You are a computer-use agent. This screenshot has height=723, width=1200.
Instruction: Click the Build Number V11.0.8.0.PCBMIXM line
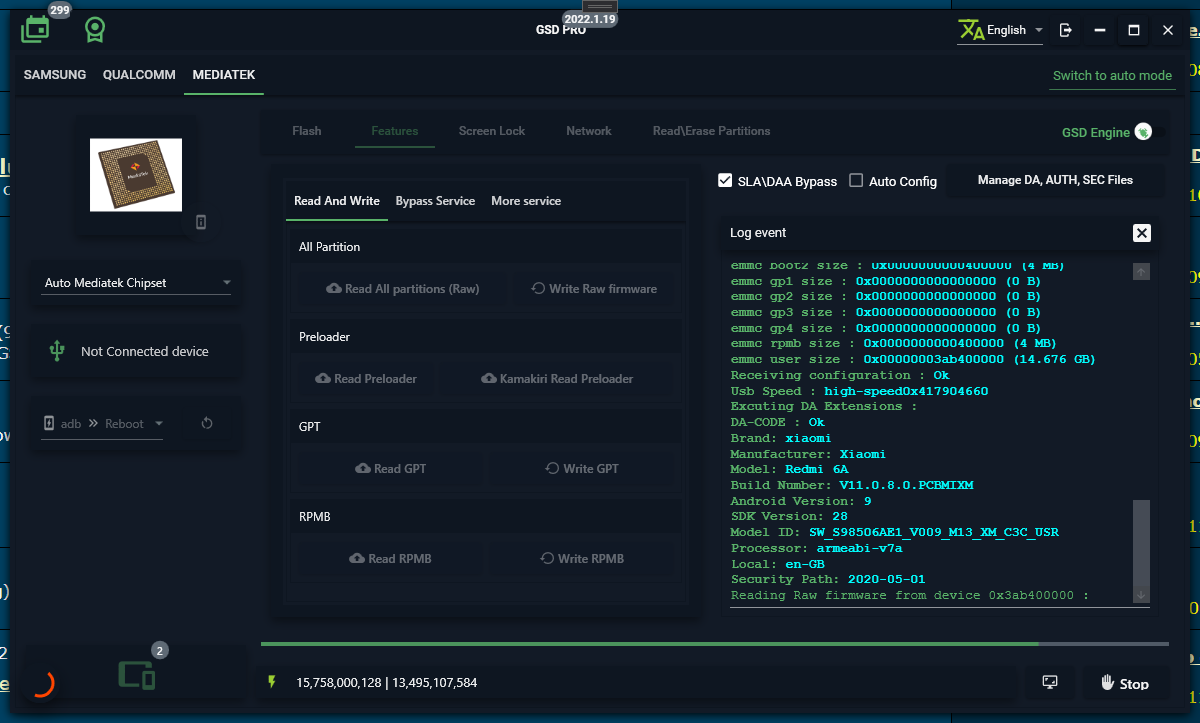tap(852, 485)
